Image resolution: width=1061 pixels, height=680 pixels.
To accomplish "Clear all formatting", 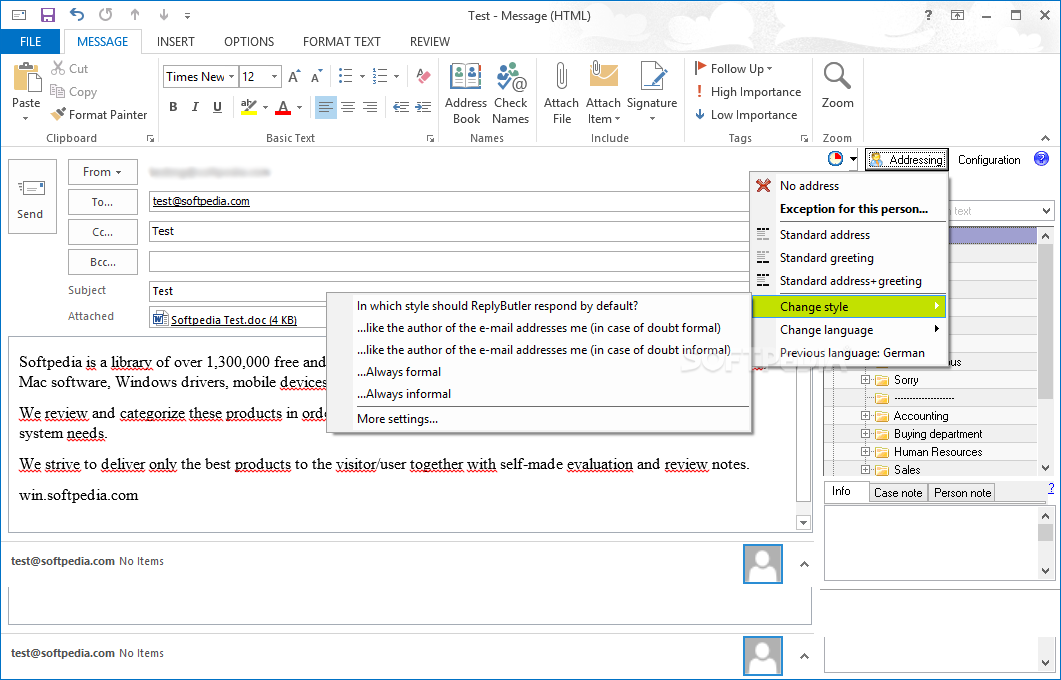I will pyautogui.click(x=424, y=76).
